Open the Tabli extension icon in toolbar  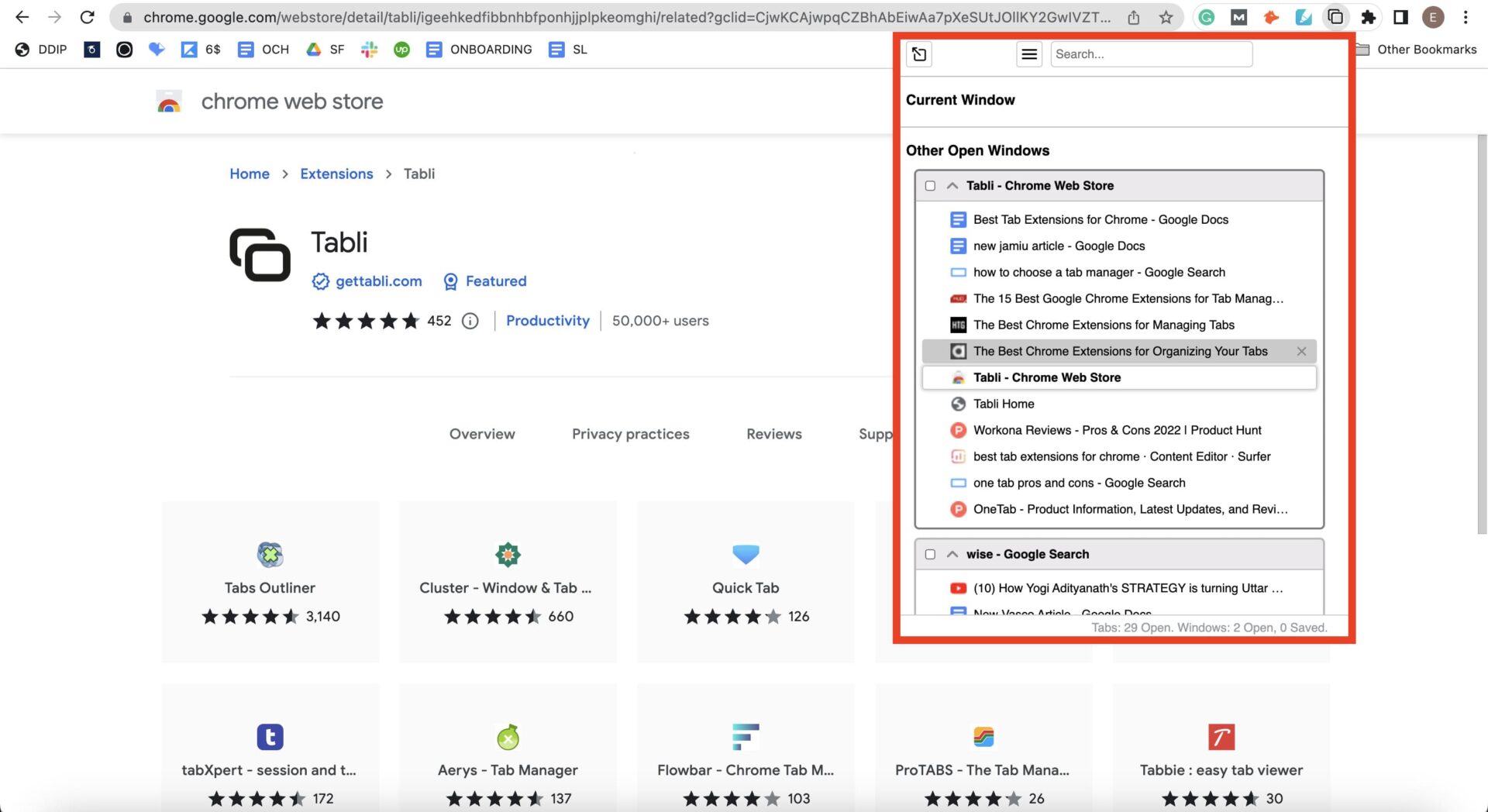click(x=1335, y=17)
